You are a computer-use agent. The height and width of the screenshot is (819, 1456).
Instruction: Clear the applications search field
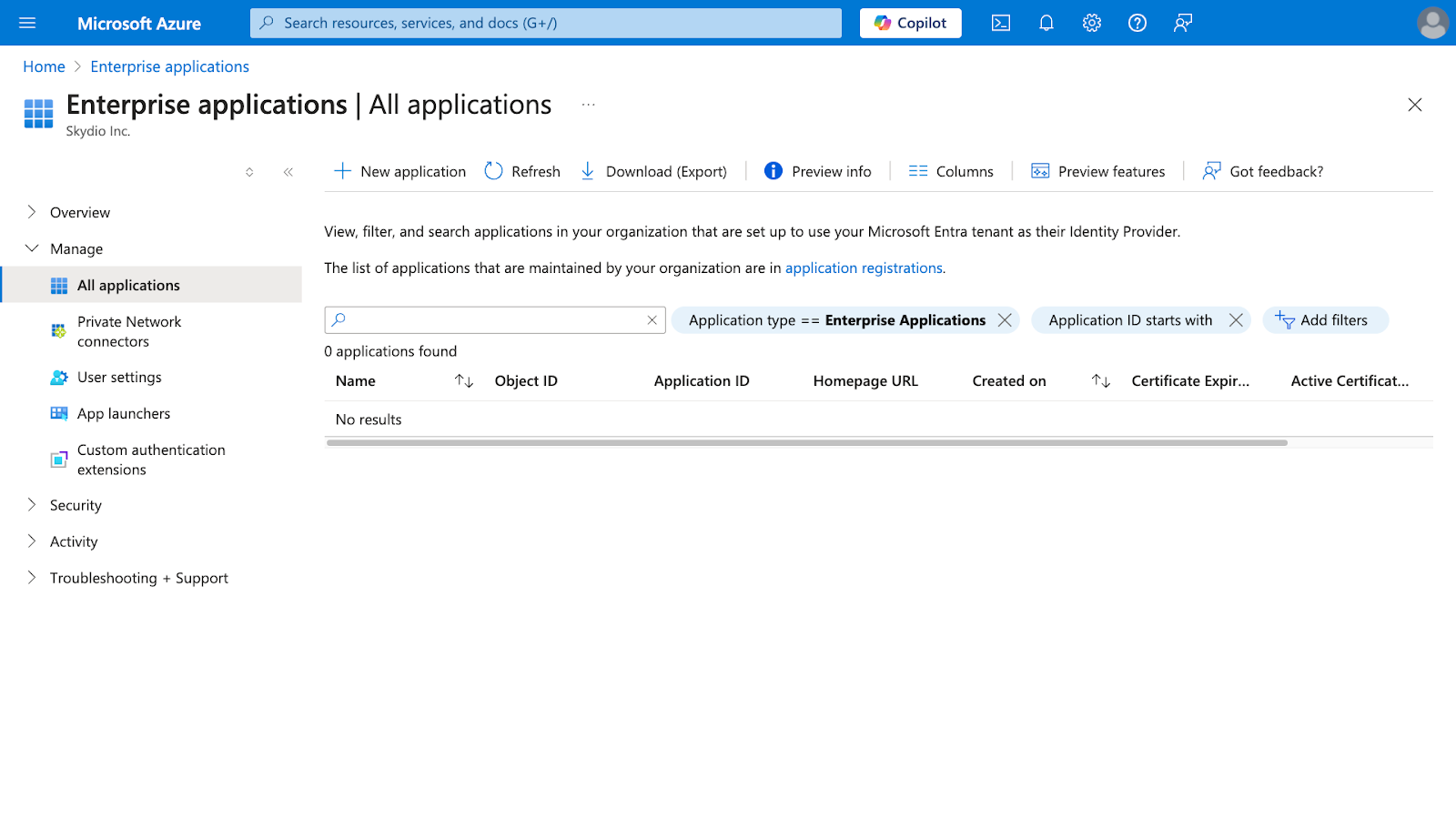click(x=652, y=320)
